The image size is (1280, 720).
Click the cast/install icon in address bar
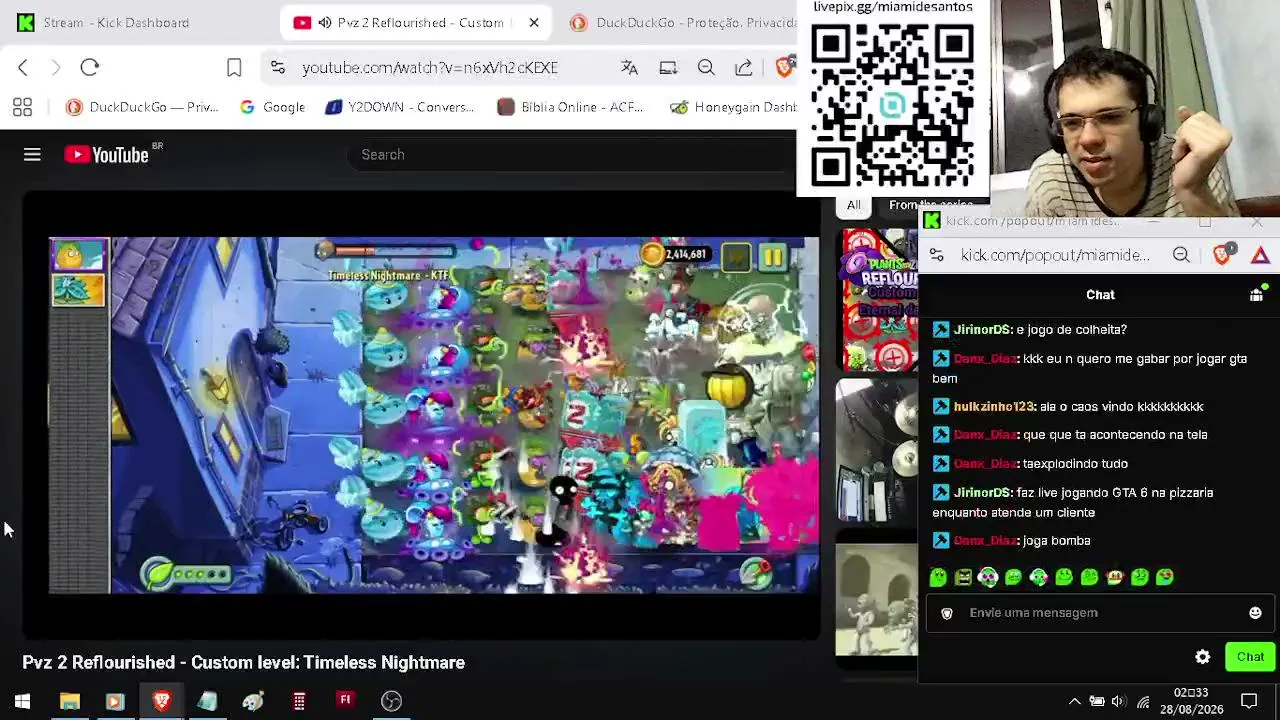(x=668, y=67)
